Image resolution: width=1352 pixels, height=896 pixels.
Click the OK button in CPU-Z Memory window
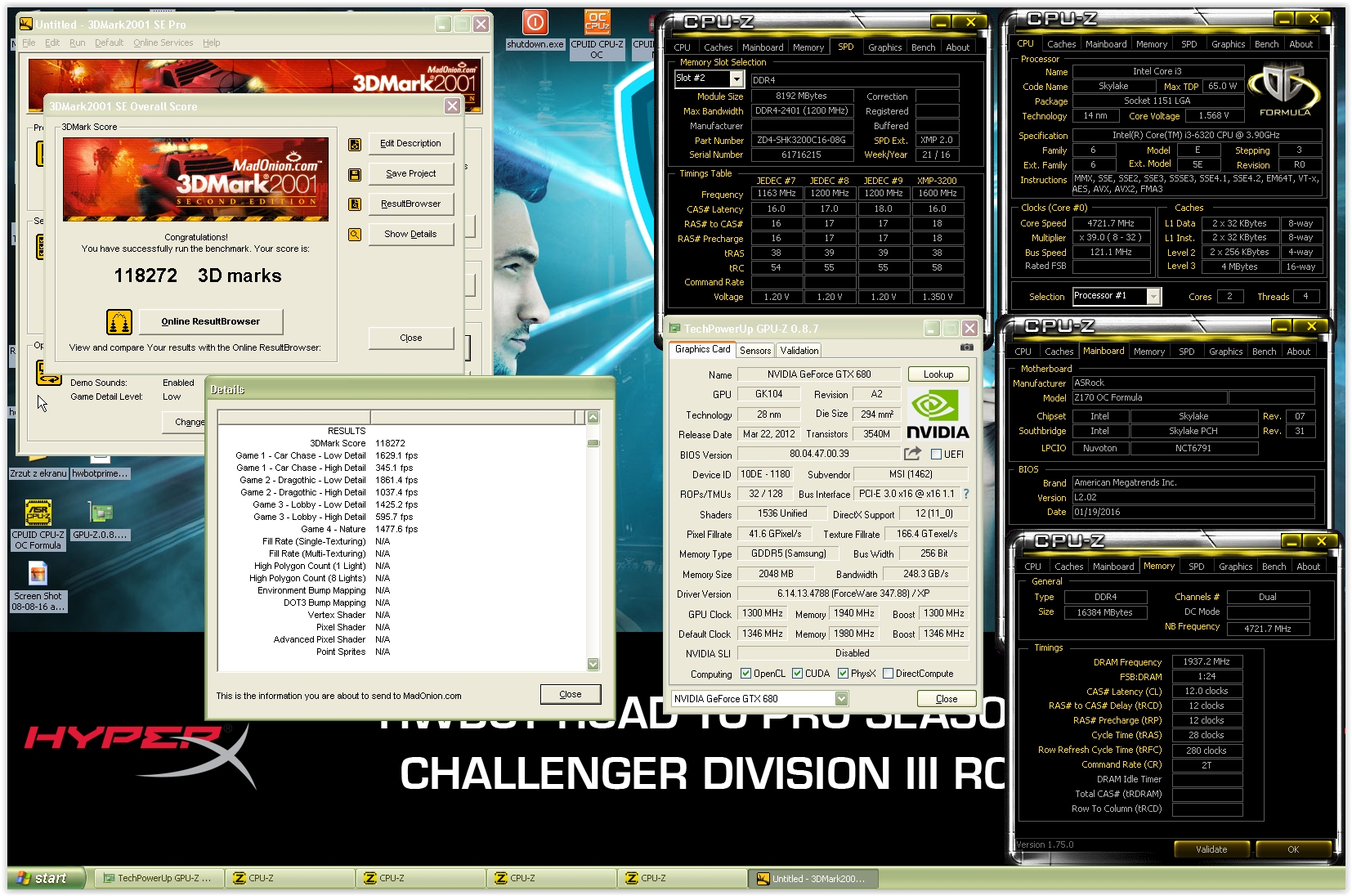(x=1293, y=849)
